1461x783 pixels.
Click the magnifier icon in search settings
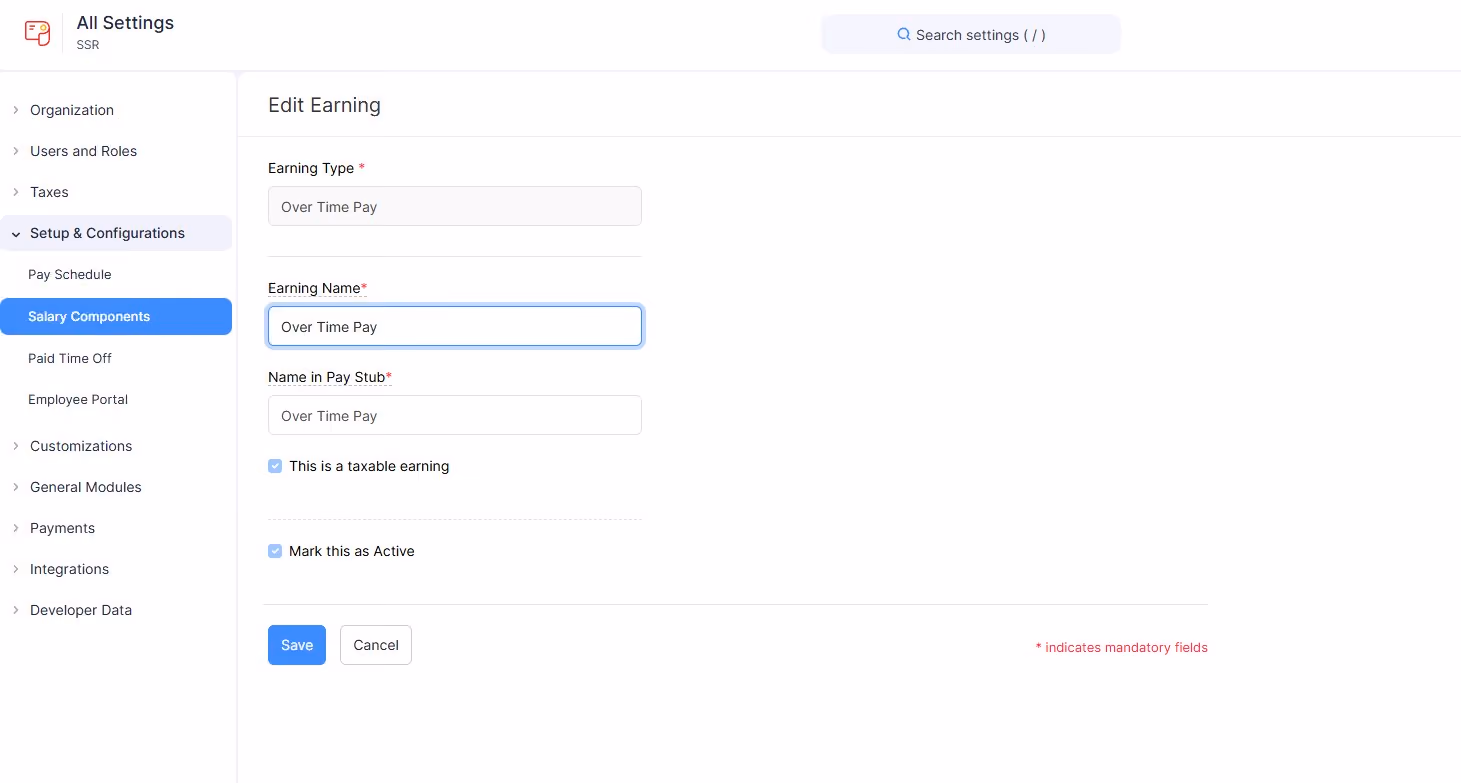904,34
